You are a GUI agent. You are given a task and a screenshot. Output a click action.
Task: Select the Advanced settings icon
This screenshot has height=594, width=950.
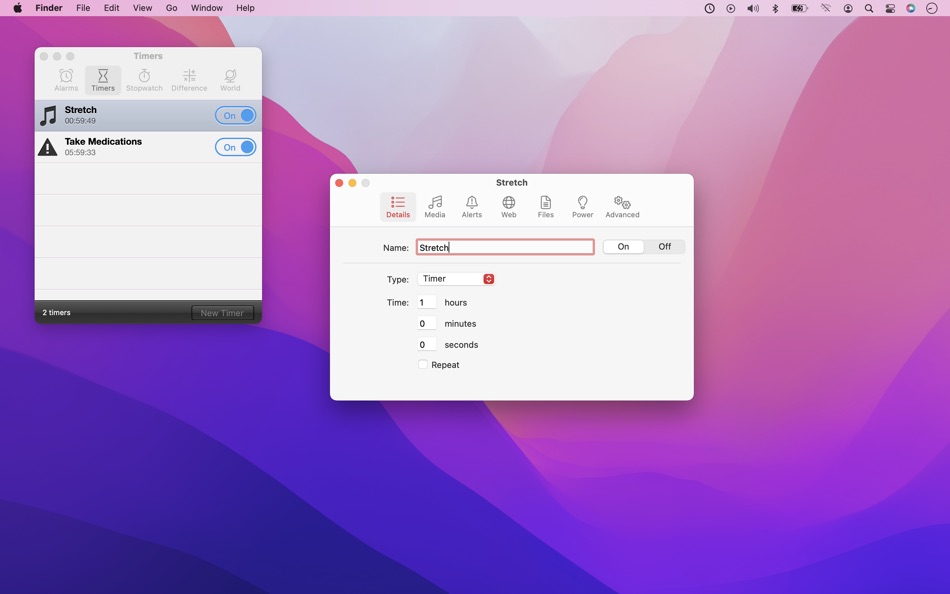621,206
